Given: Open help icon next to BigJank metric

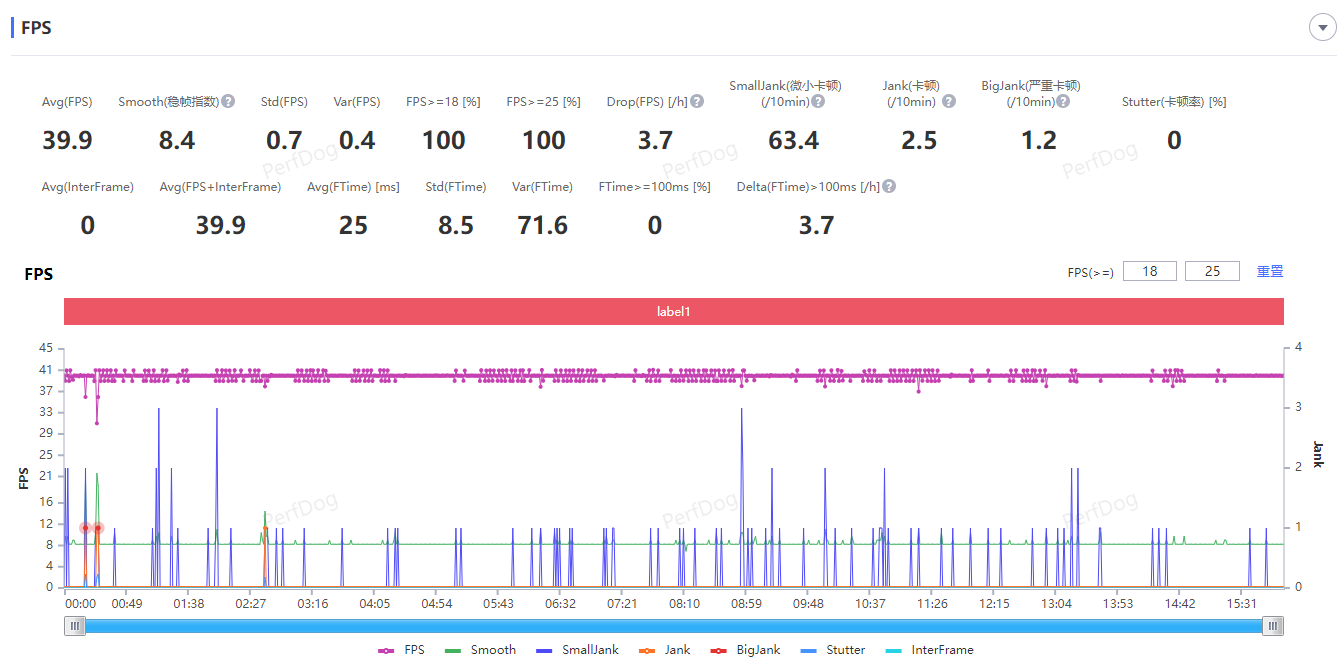Looking at the screenshot, I should pos(1063,101).
